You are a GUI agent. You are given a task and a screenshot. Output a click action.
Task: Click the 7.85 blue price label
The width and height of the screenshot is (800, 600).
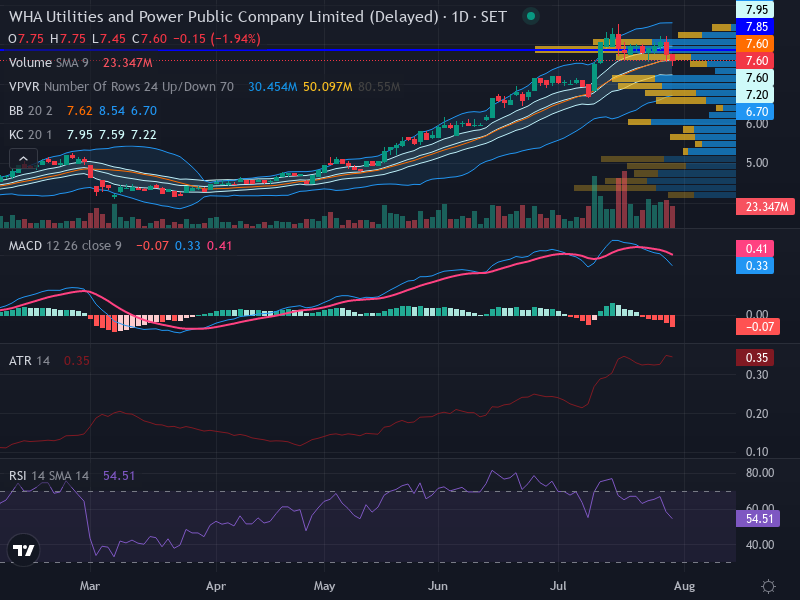click(755, 27)
